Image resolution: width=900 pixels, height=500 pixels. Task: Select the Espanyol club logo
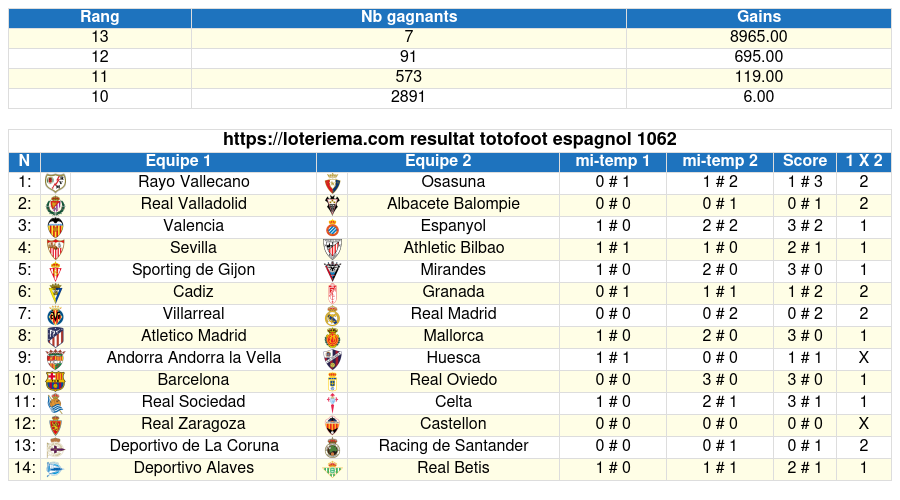tap(332, 228)
